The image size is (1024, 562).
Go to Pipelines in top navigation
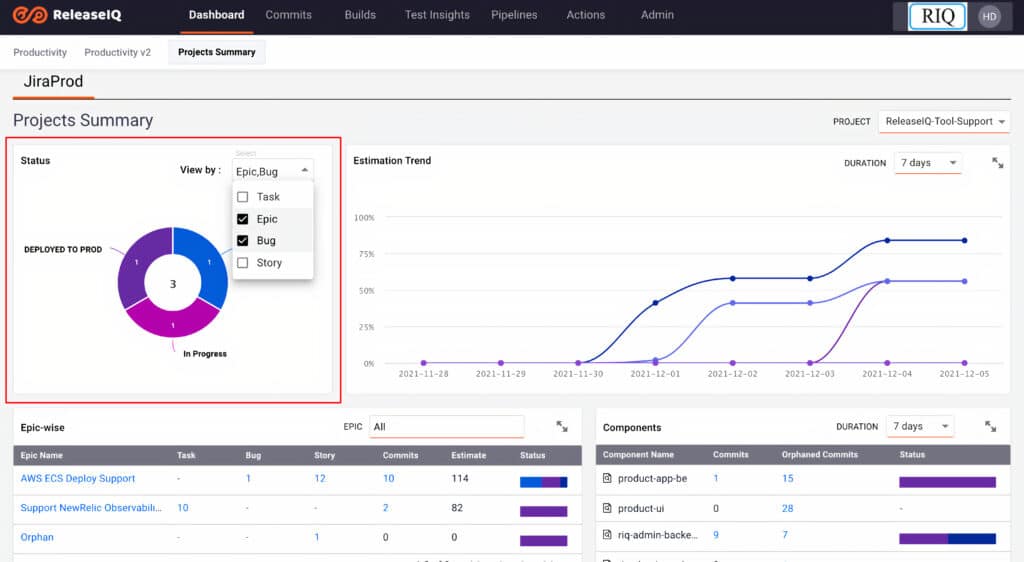(514, 14)
